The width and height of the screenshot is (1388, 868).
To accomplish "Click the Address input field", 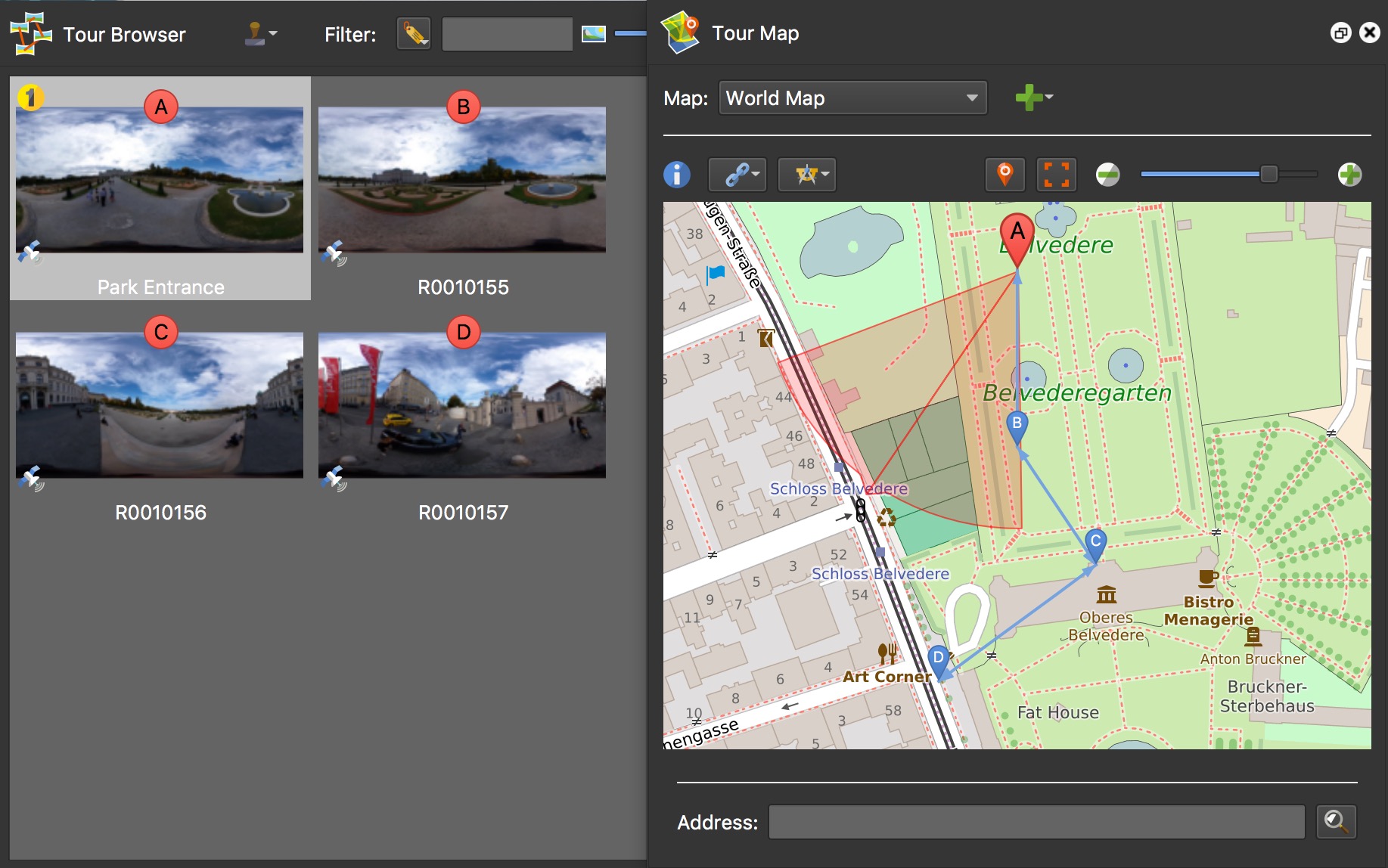I will (1036, 822).
